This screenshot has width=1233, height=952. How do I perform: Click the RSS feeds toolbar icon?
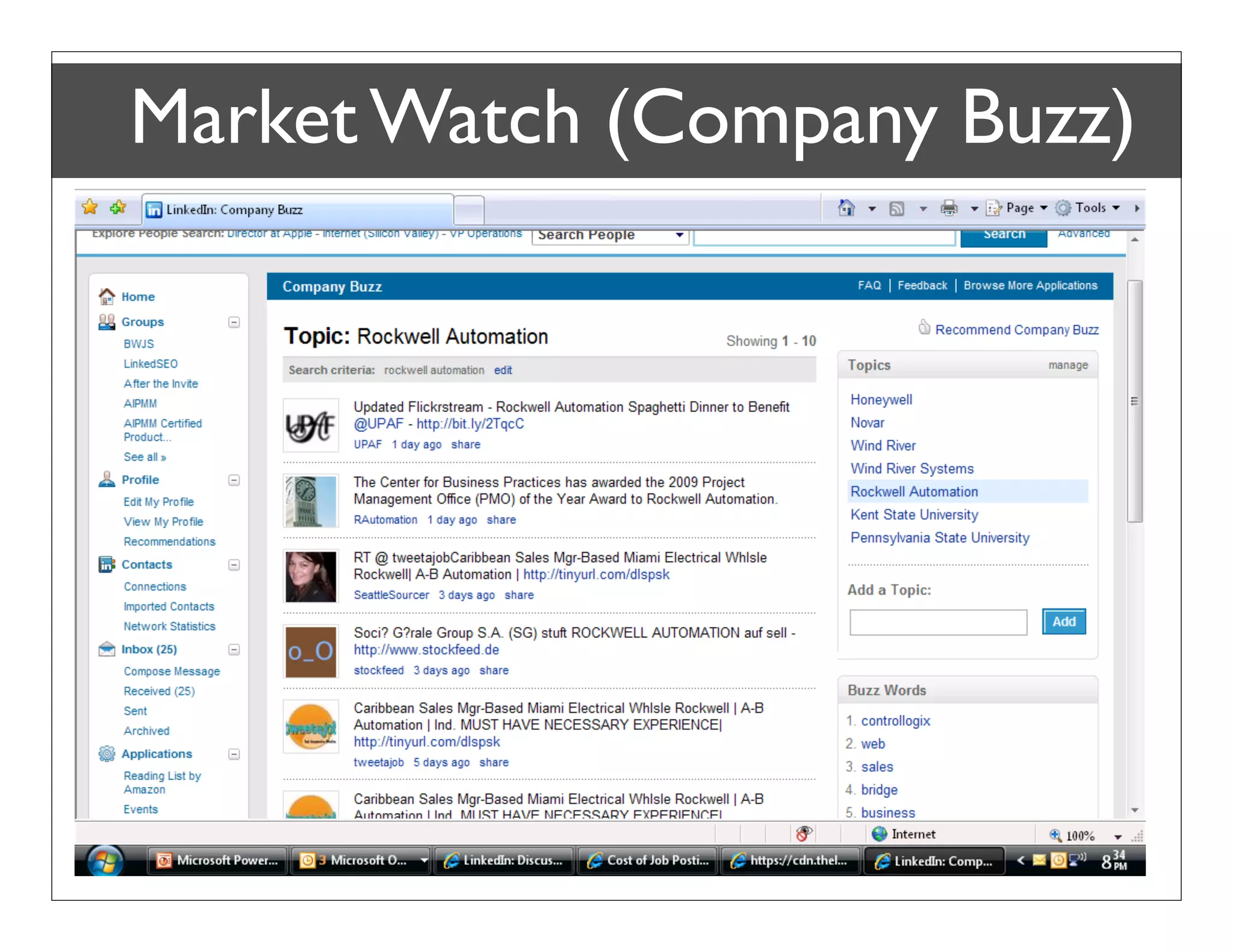coord(897,209)
